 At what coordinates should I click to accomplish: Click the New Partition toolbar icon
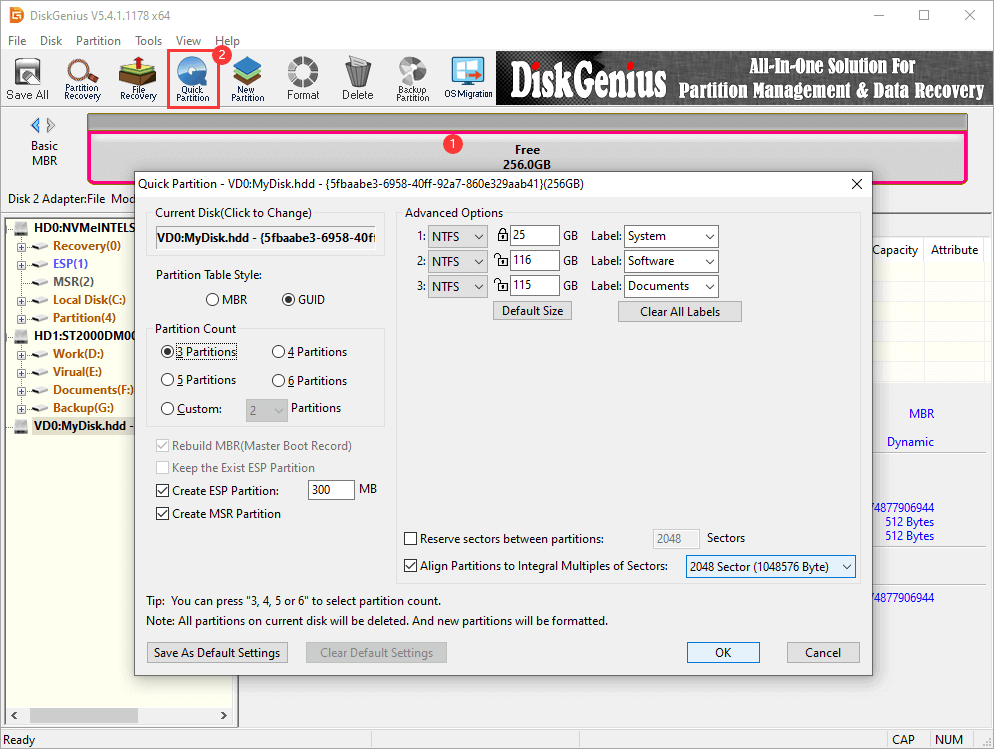[247, 79]
